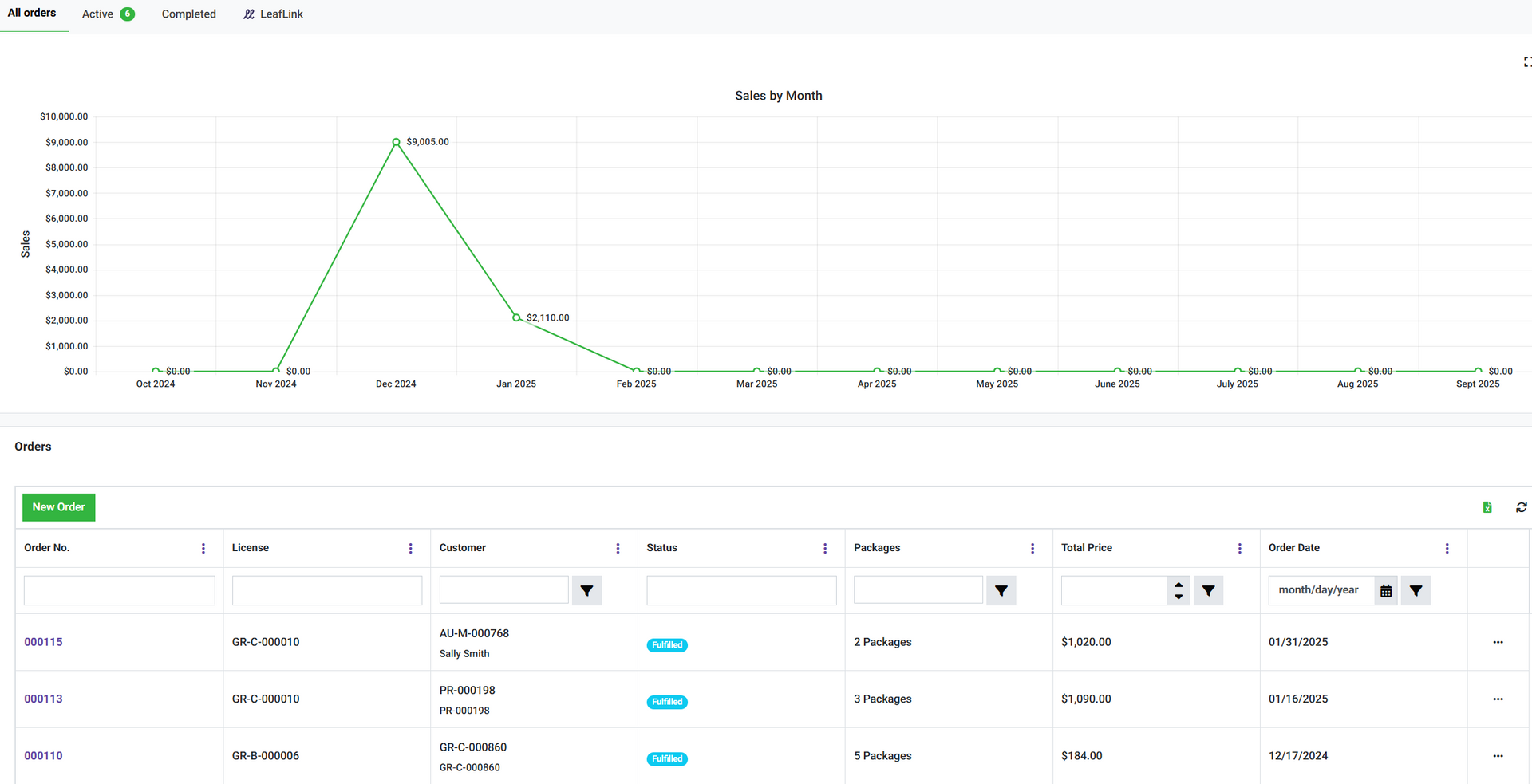Click the $2,110.00 chart value label
1532x784 pixels.
coord(548,317)
